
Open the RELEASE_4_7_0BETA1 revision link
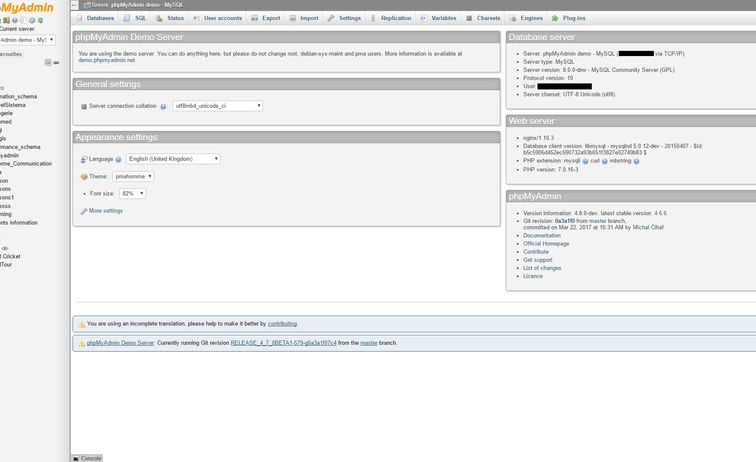coord(284,343)
